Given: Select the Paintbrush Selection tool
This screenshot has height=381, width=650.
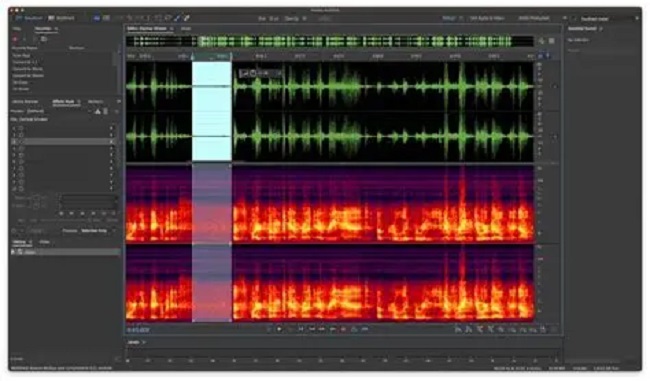Looking at the screenshot, I should click(x=177, y=18).
